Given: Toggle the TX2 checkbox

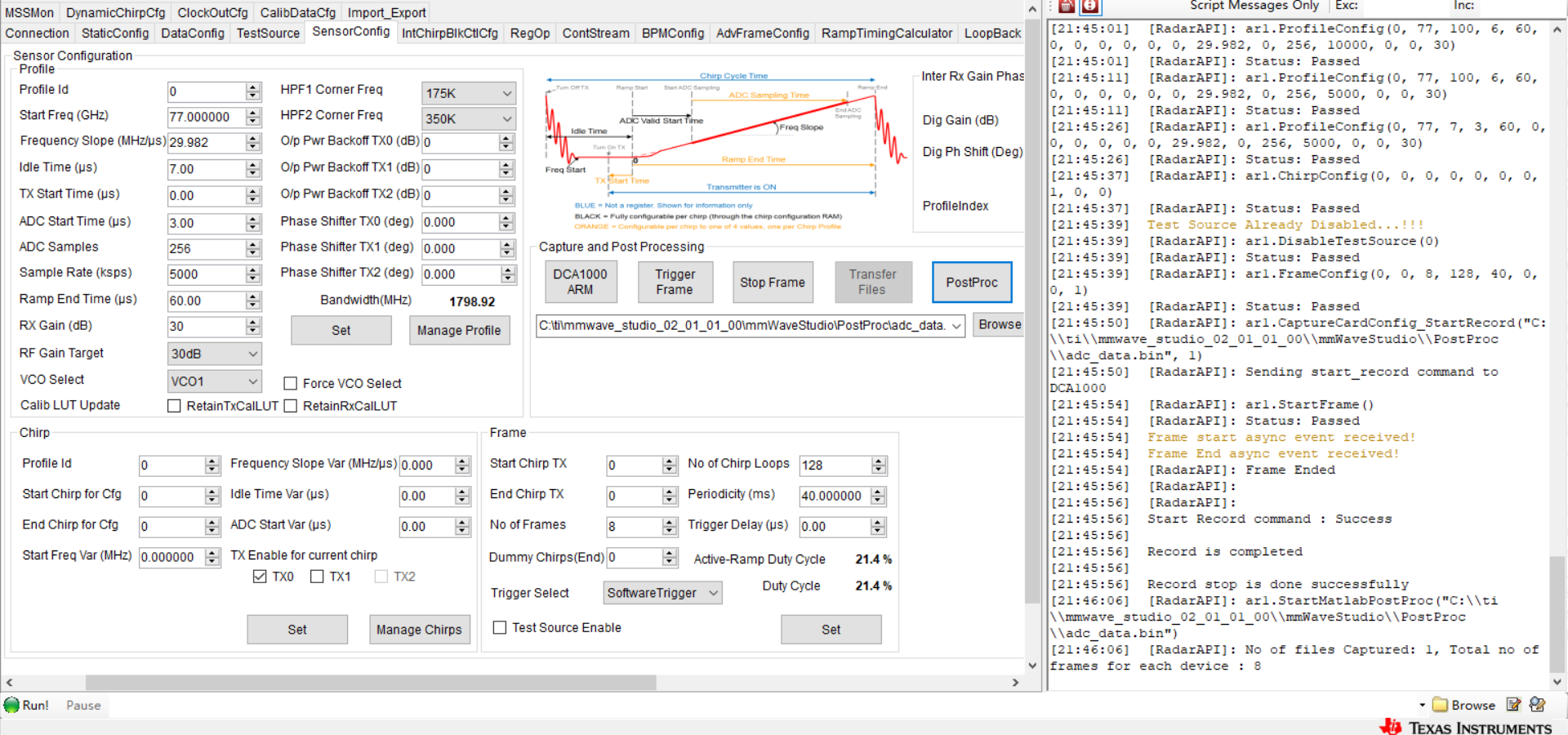Looking at the screenshot, I should 381,577.
